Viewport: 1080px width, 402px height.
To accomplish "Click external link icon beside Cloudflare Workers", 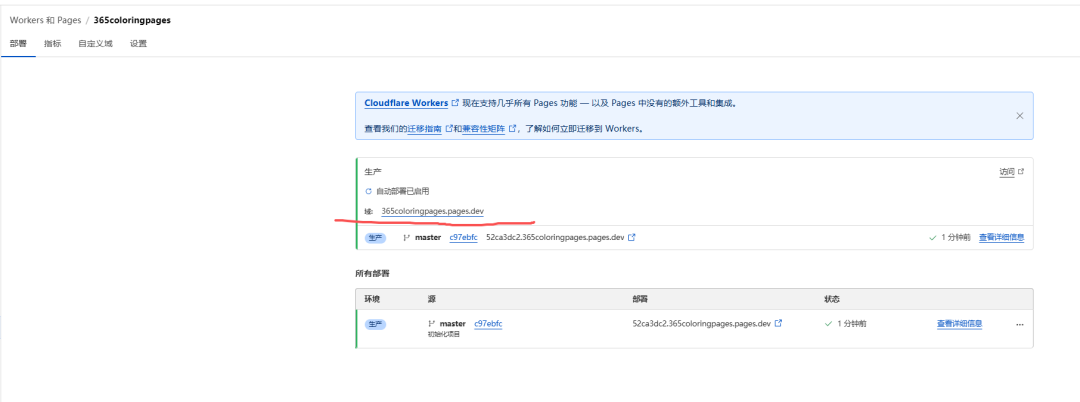I will click(x=456, y=103).
